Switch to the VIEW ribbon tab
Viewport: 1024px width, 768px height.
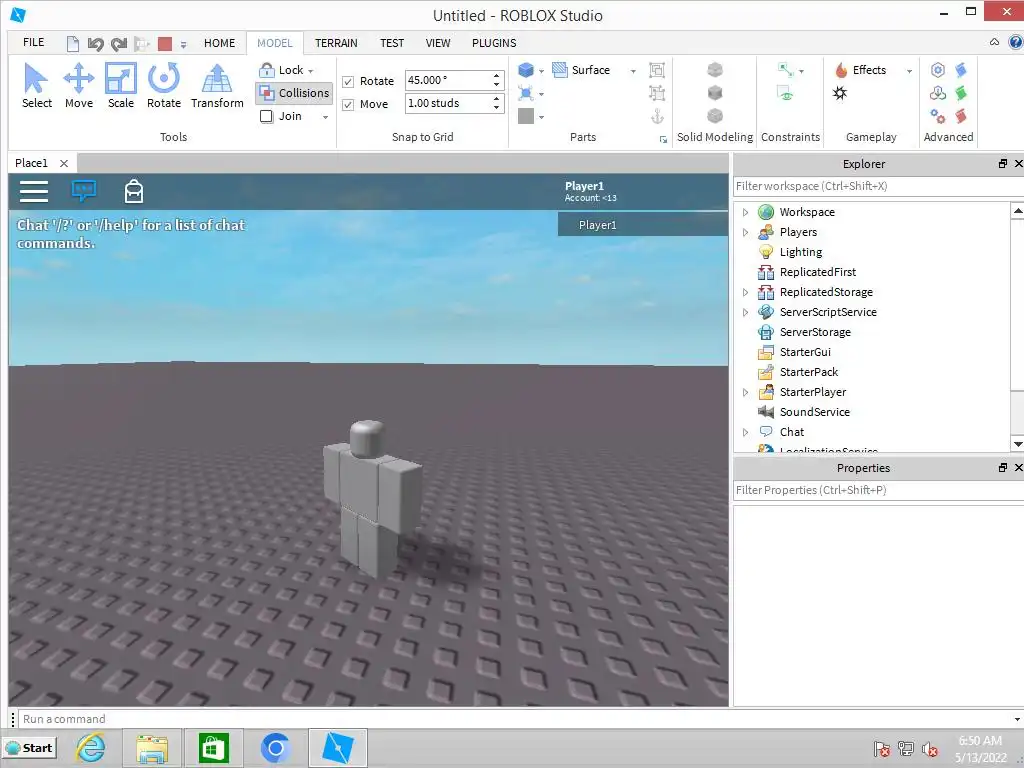[438, 43]
